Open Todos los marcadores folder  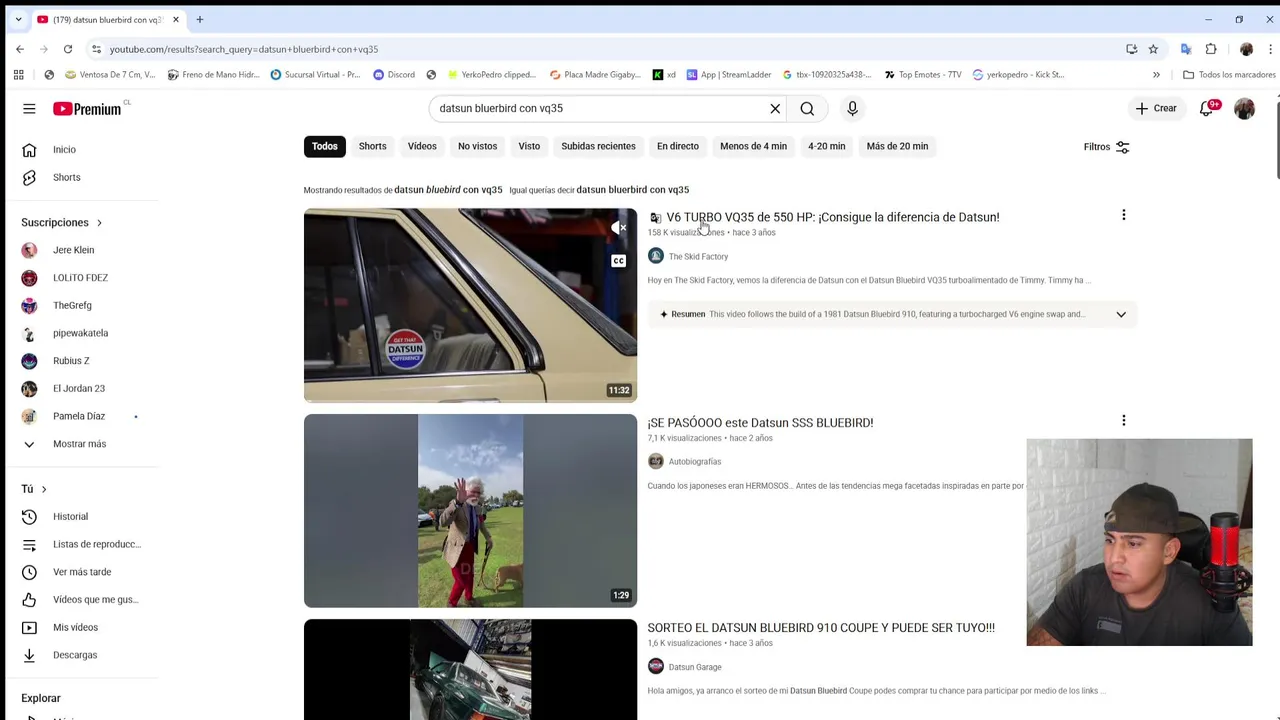click(x=1229, y=74)
